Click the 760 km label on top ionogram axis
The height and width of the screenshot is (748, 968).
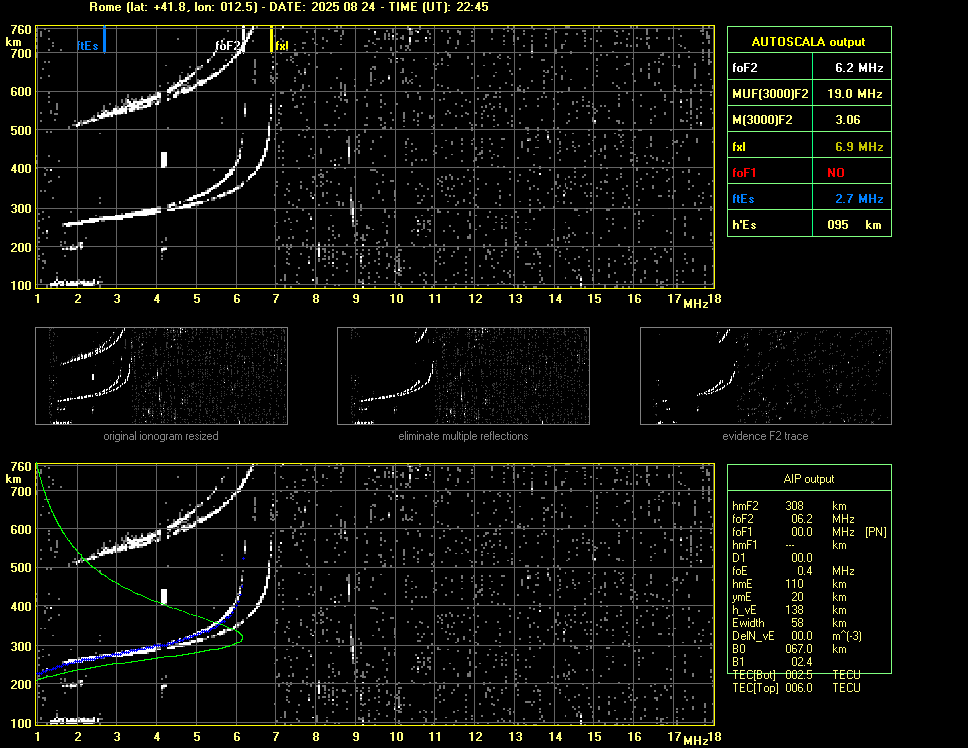[x=20, y=30]
